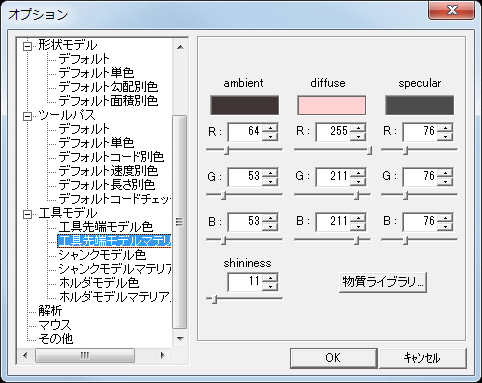Click the ambient R slider handle
The height and width of the screenshot is (383, 482).
point(226,151)
